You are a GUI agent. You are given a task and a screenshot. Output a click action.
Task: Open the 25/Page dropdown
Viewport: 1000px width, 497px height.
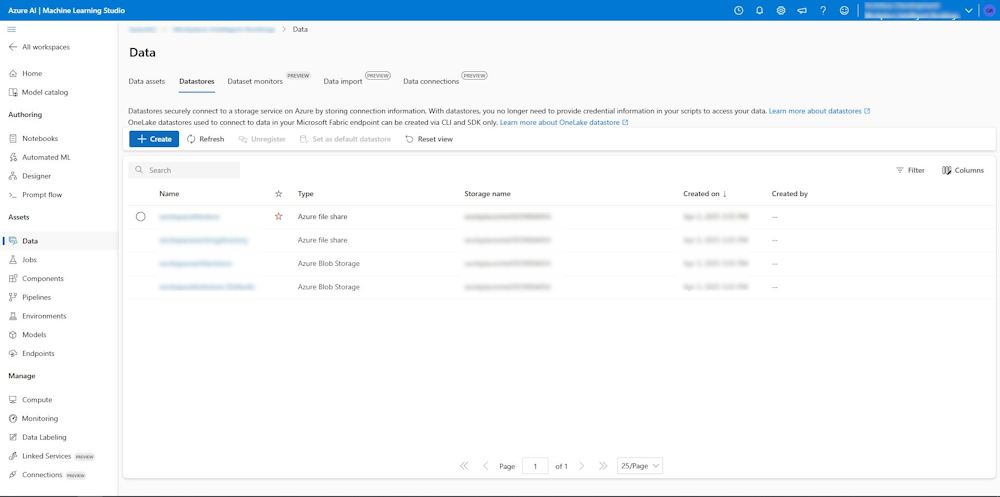[x=640, y=466]
